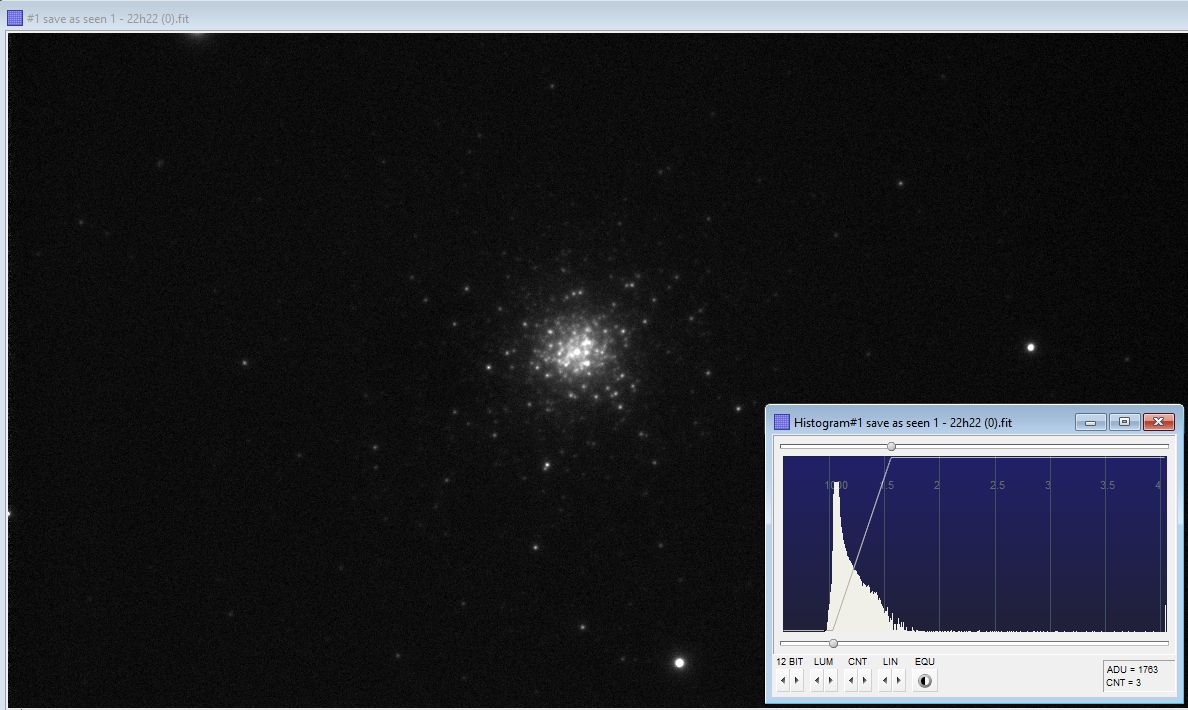Decrease LUM with the left arrow
This screenshot has width=1188, height=710.
click(x=818, y=681)
